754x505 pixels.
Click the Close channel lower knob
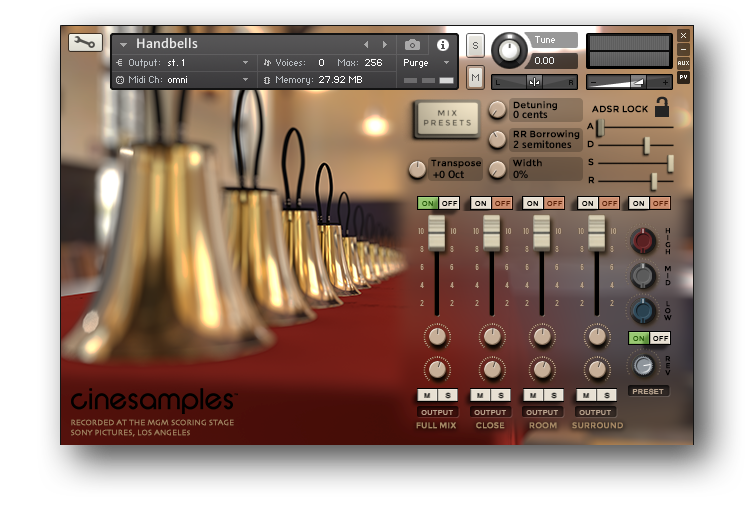pyautogui.click(x=491, y=370)
